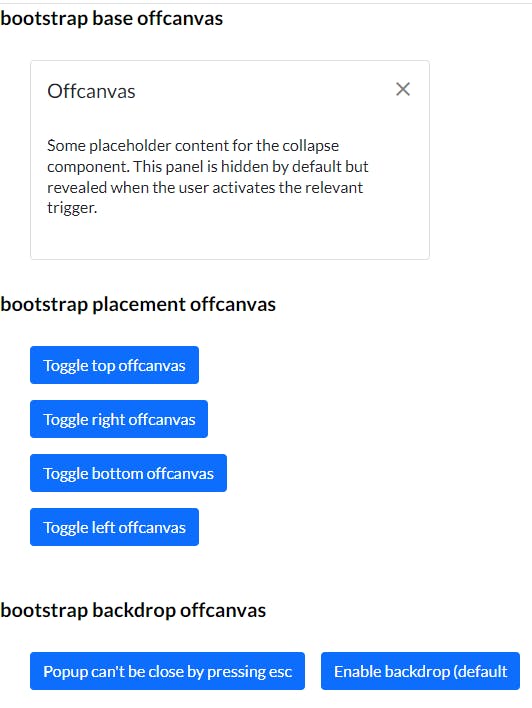Close the Offcanvas panel with the X icon
532x708 pixels.
[x=403, y=89]
